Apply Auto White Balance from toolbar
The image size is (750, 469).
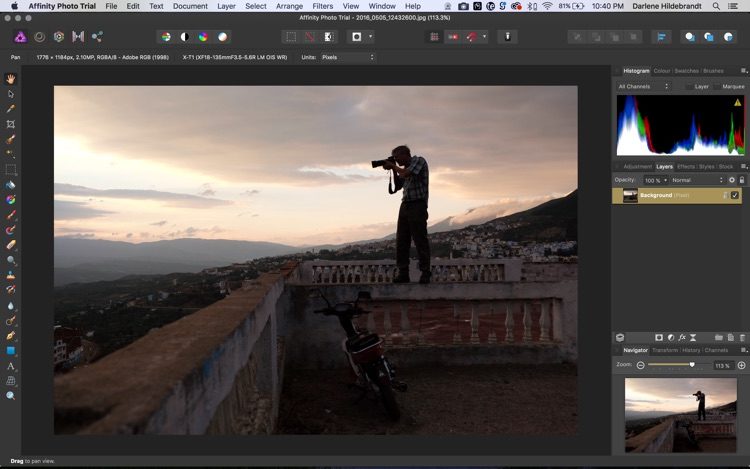click(x=222, y=37)
